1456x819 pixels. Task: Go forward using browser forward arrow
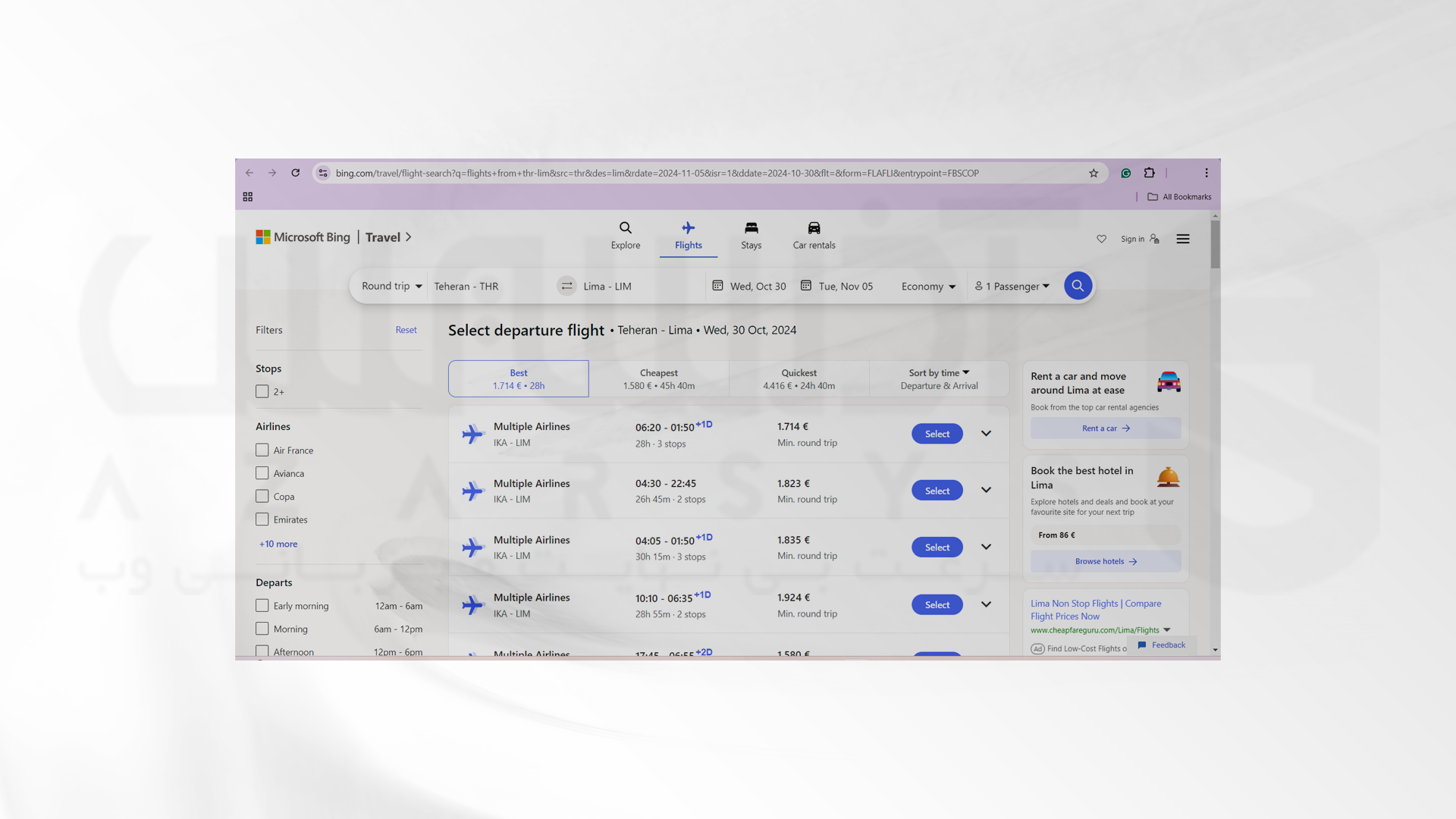pos(272,173)
